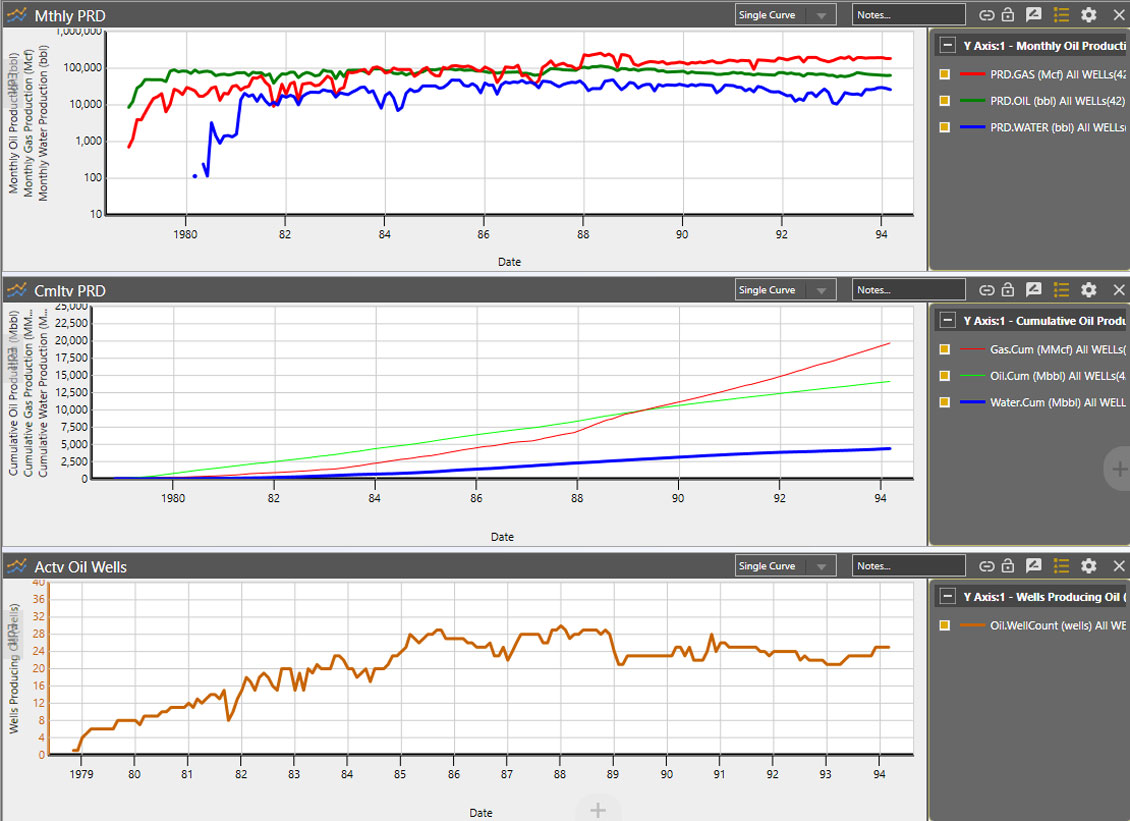Toggle Oil.WellCount curve checkbox
The image size is (1130, 821).
[x=944, y=626]
